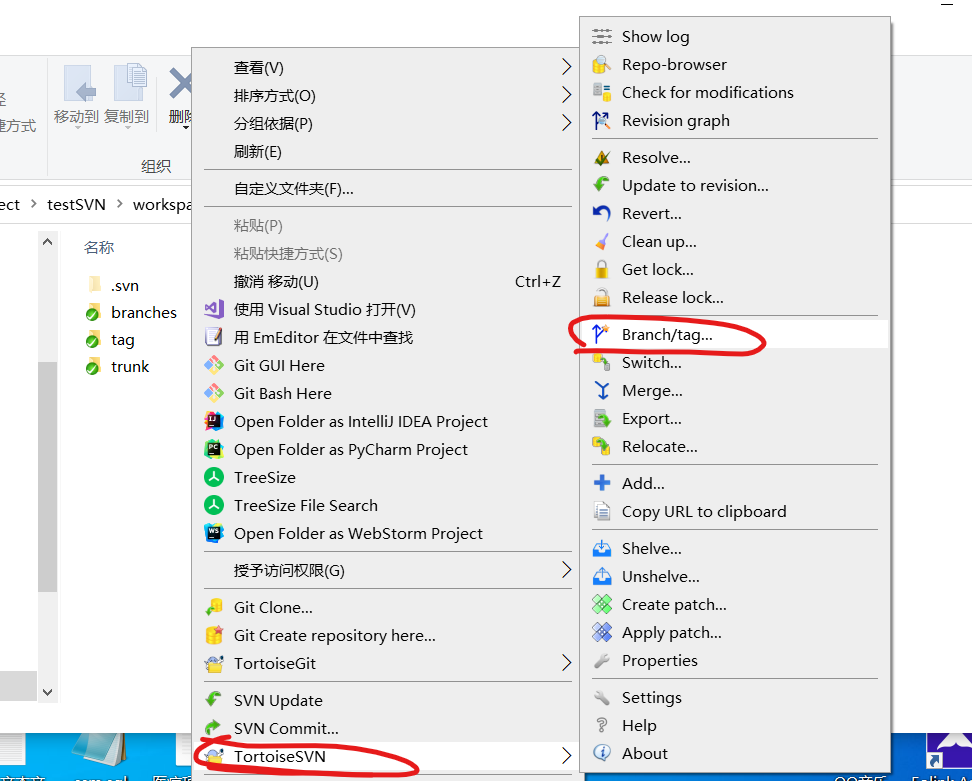Select Git GUI Here entry

click(388, 366)
